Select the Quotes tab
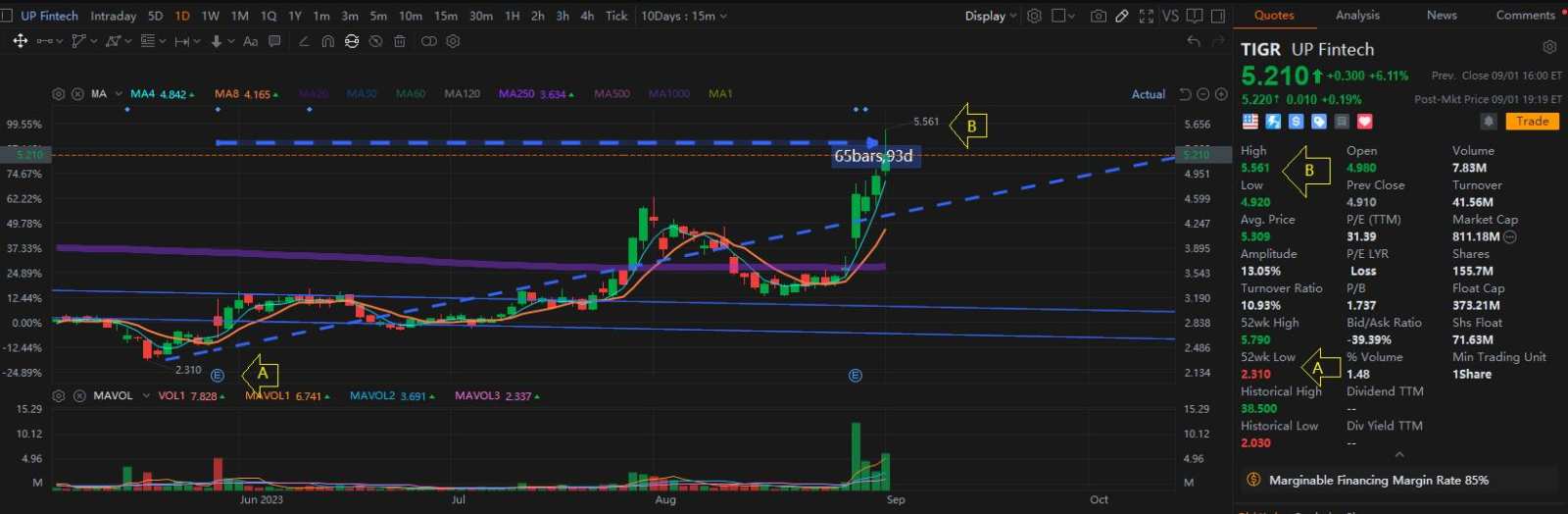This screenshot has width=1568, height=514. (x=1274, y=15)
